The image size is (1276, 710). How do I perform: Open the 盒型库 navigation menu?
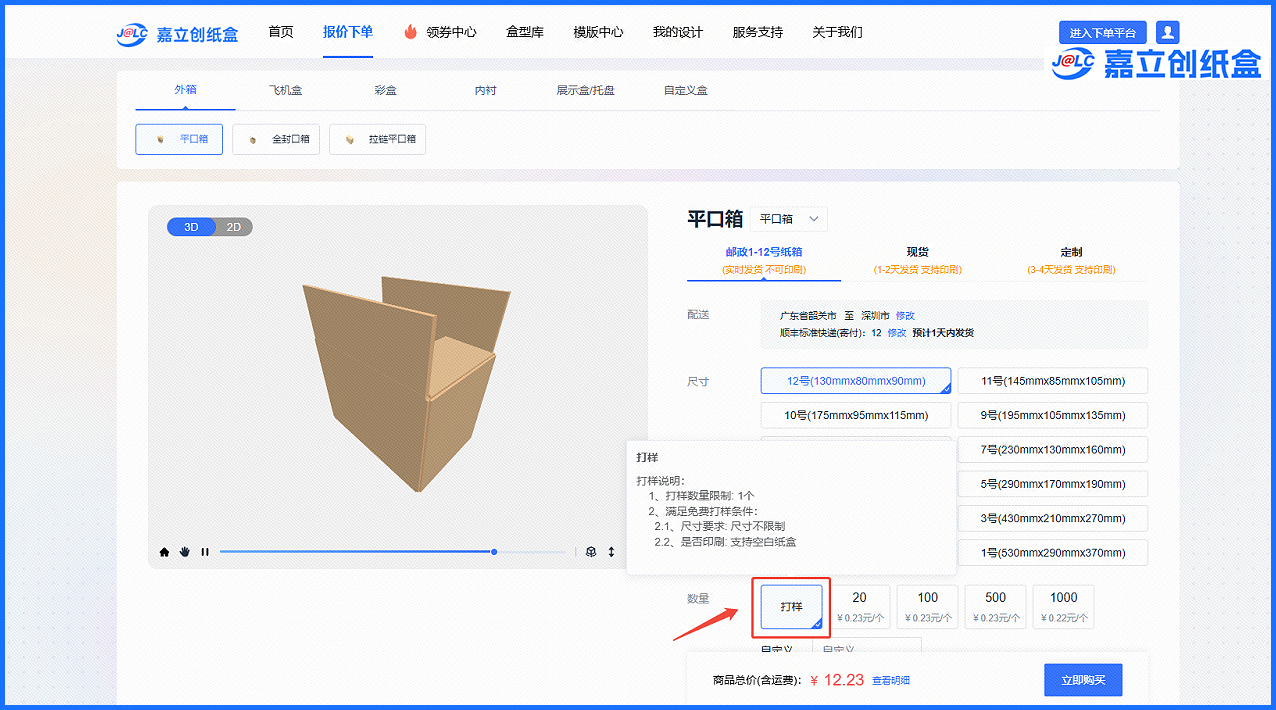click(x=525, y=32)
